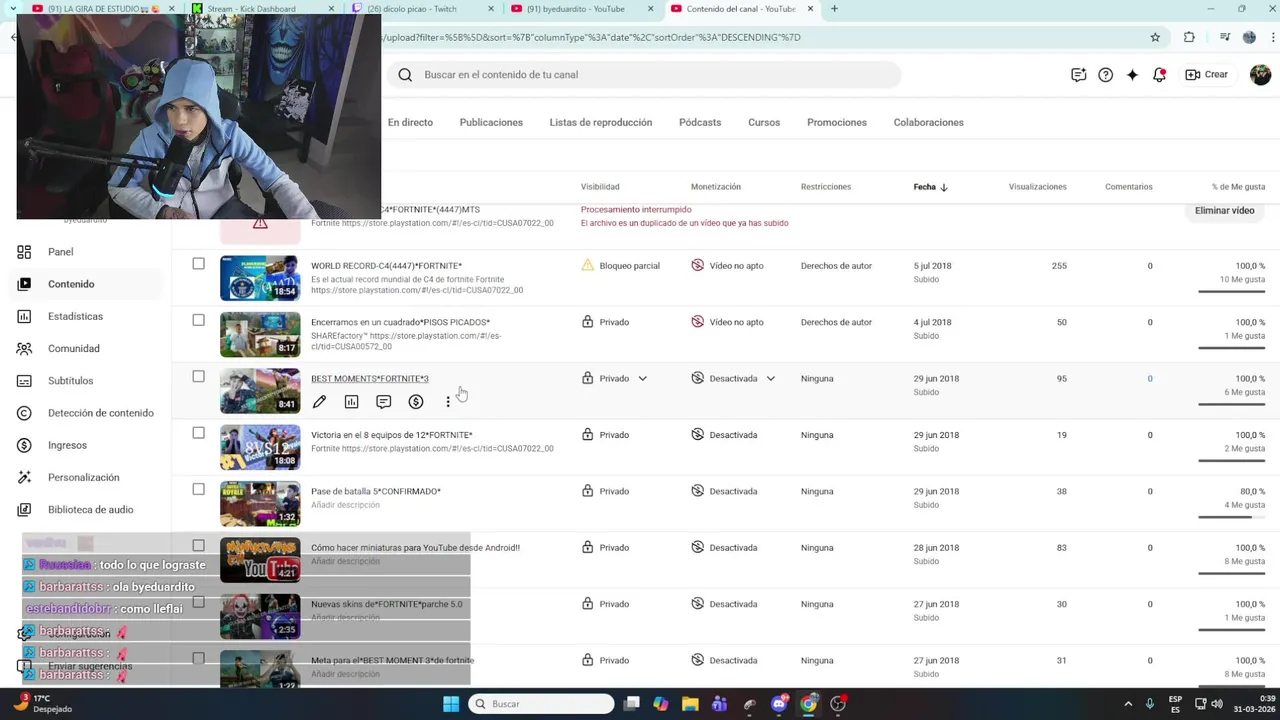Viewport: 1280px width, 720px height.
Task: Switch to the Pódcasts tab
Action: 700,123
